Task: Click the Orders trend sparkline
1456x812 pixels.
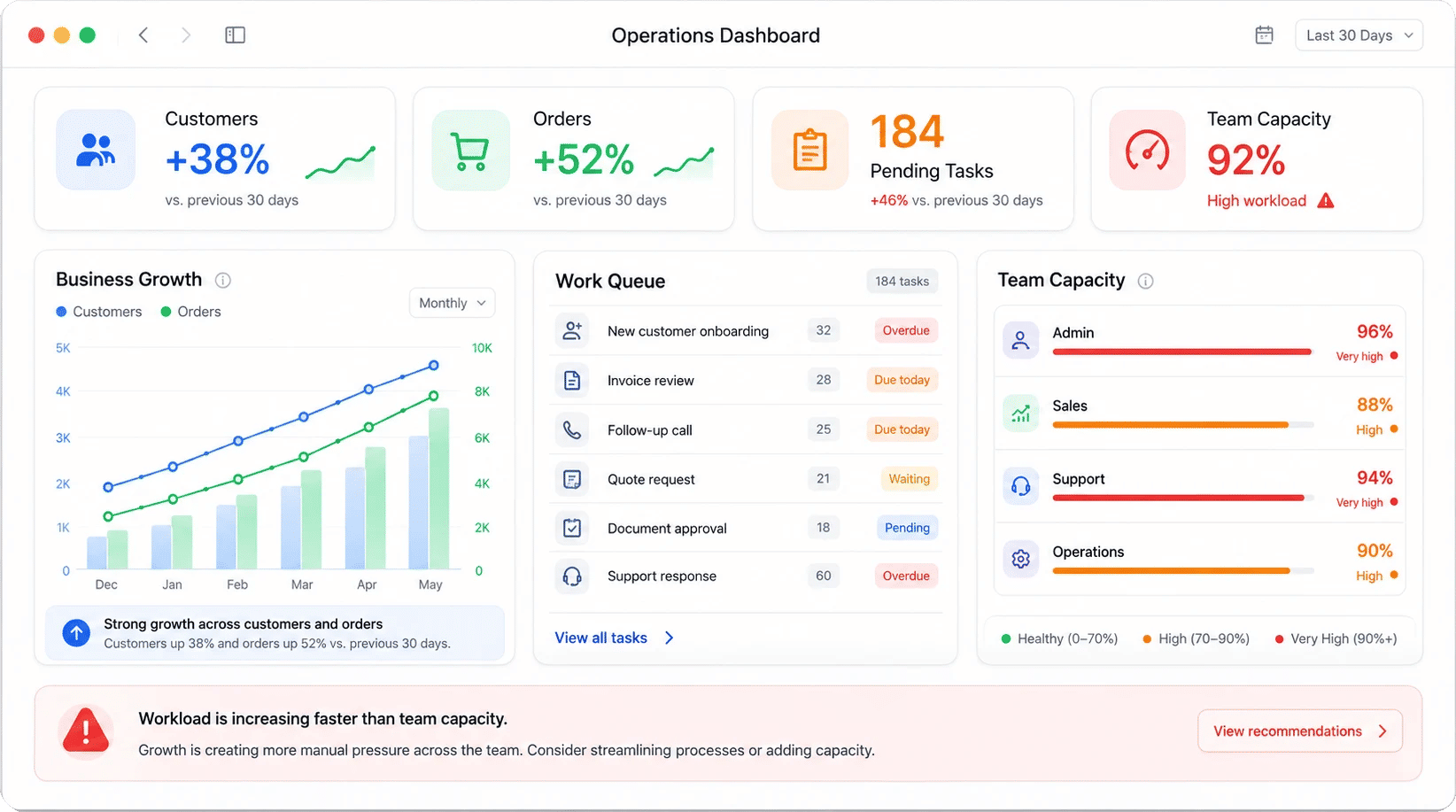Action: 684,162
